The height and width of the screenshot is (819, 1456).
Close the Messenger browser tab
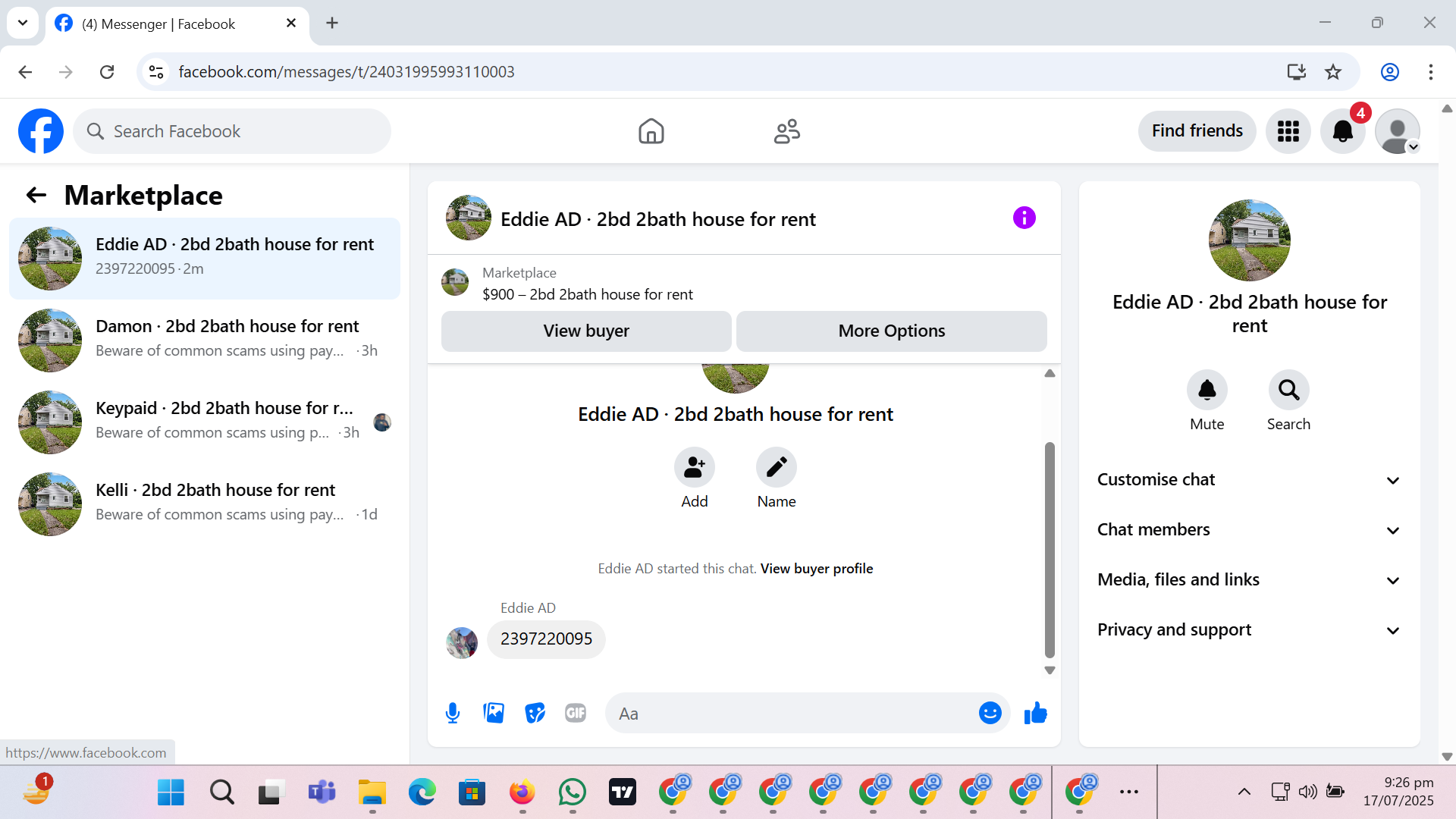pyautogui.click(x=291, y=24)
